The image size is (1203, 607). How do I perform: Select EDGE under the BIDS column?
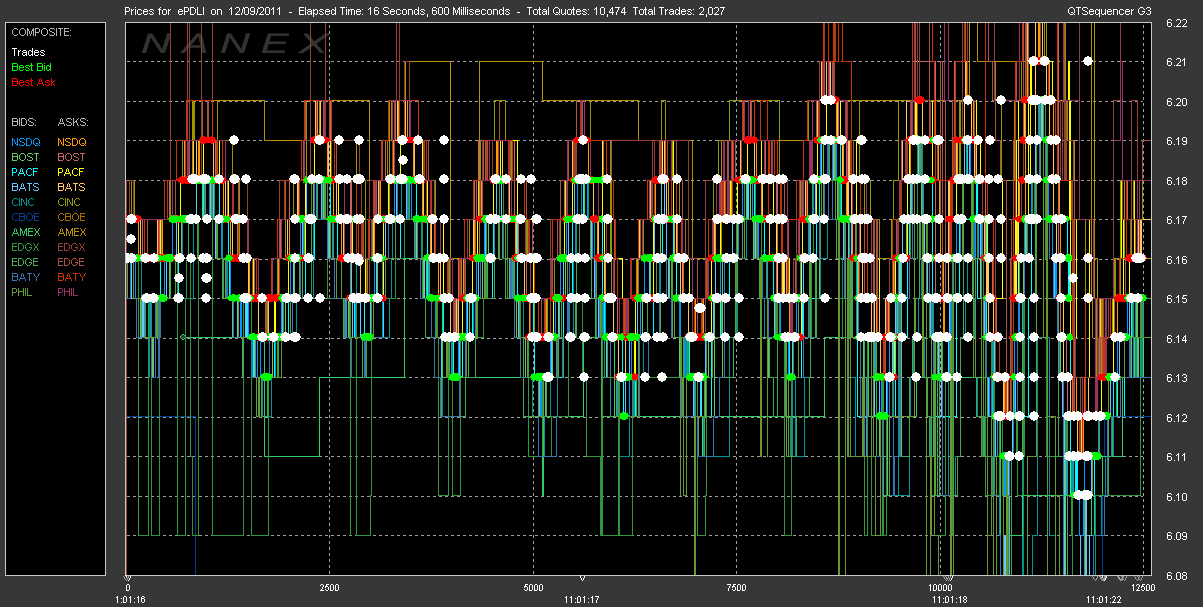(x=26, y=262)
